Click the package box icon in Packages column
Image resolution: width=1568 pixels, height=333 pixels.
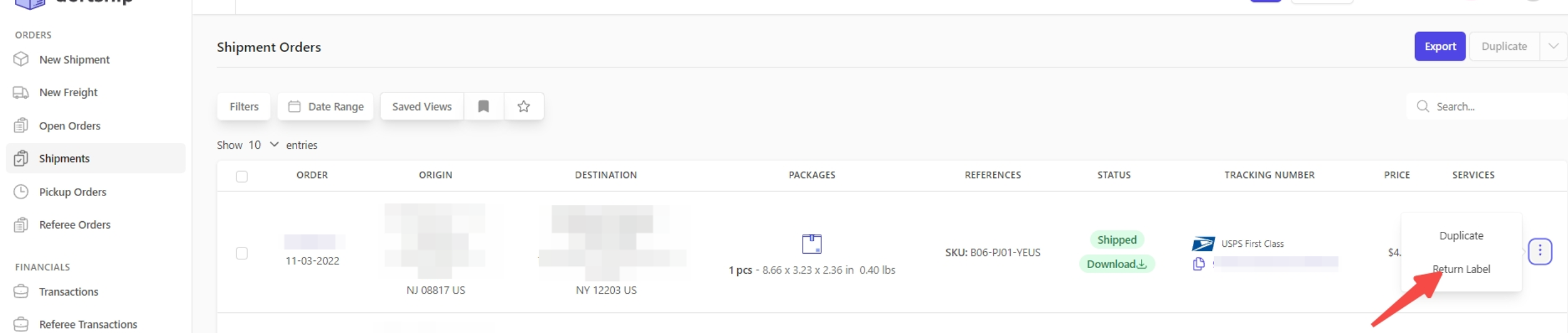point(811,244)
